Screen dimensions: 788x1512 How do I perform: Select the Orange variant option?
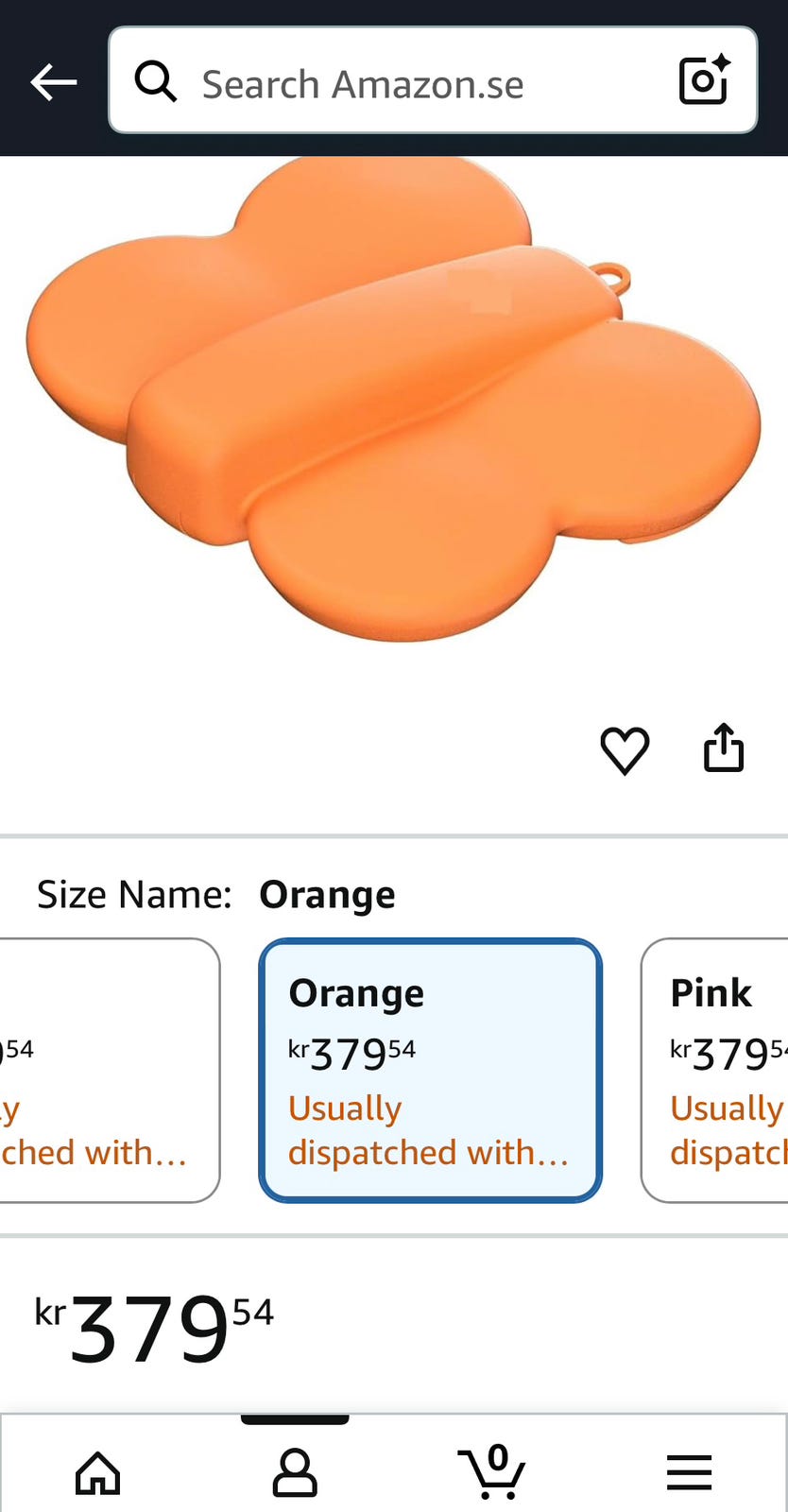click(x=430, y=1070)
